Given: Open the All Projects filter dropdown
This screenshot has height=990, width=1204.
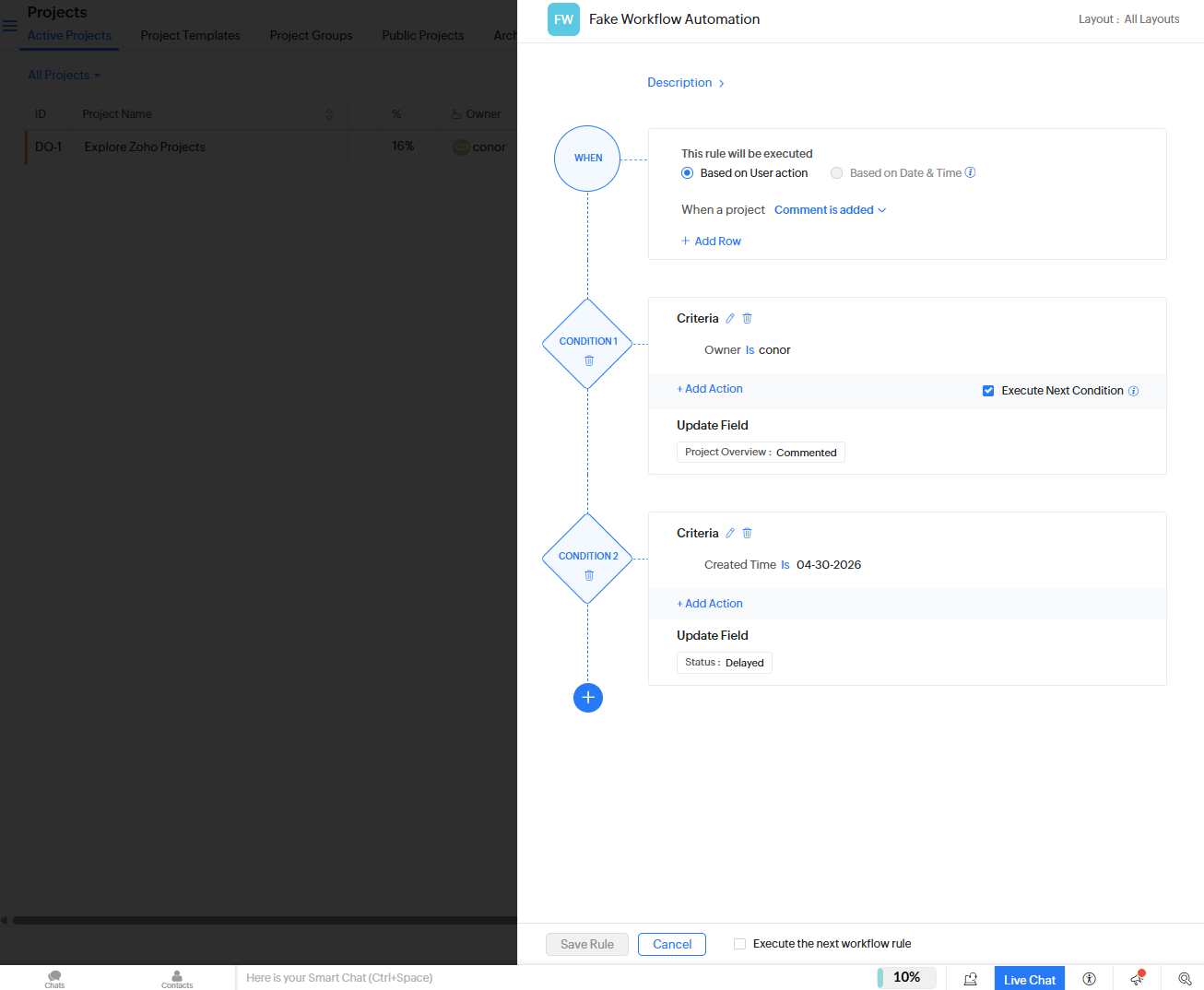Looking at the screenshot, I should pos(64,75).
